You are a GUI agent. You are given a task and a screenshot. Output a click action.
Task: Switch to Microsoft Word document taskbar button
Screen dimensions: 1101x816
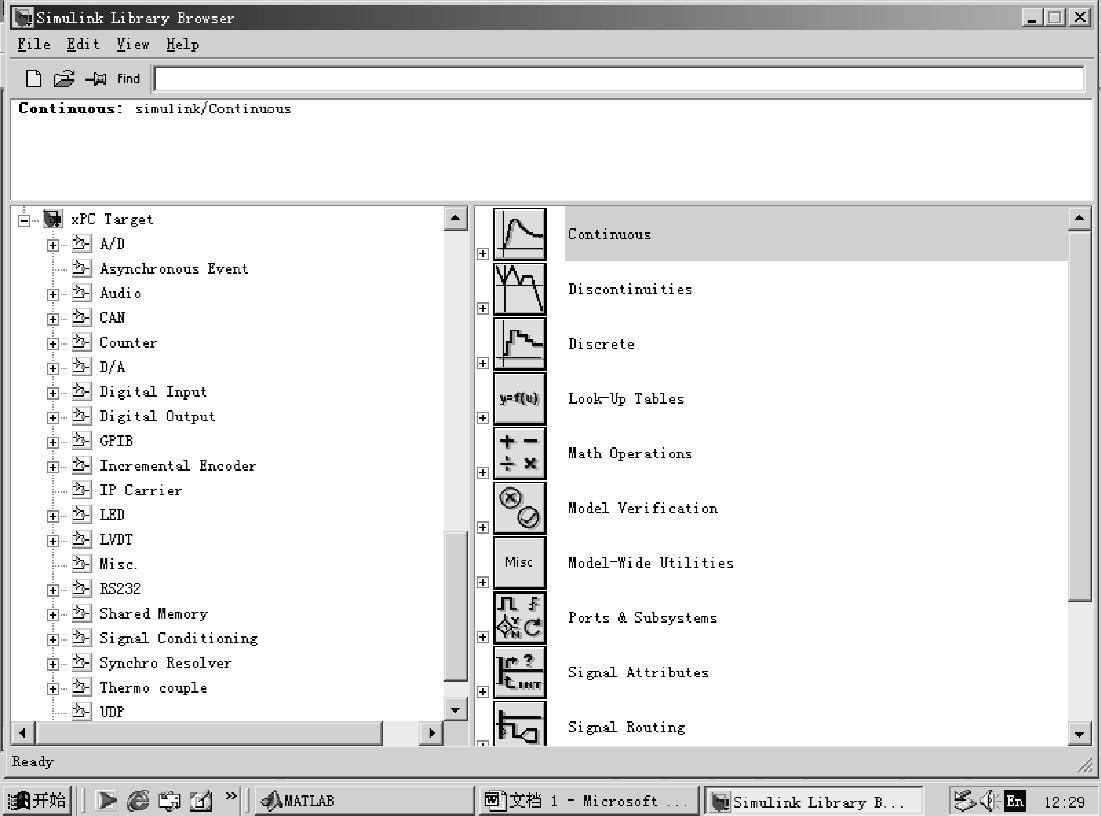588,801
